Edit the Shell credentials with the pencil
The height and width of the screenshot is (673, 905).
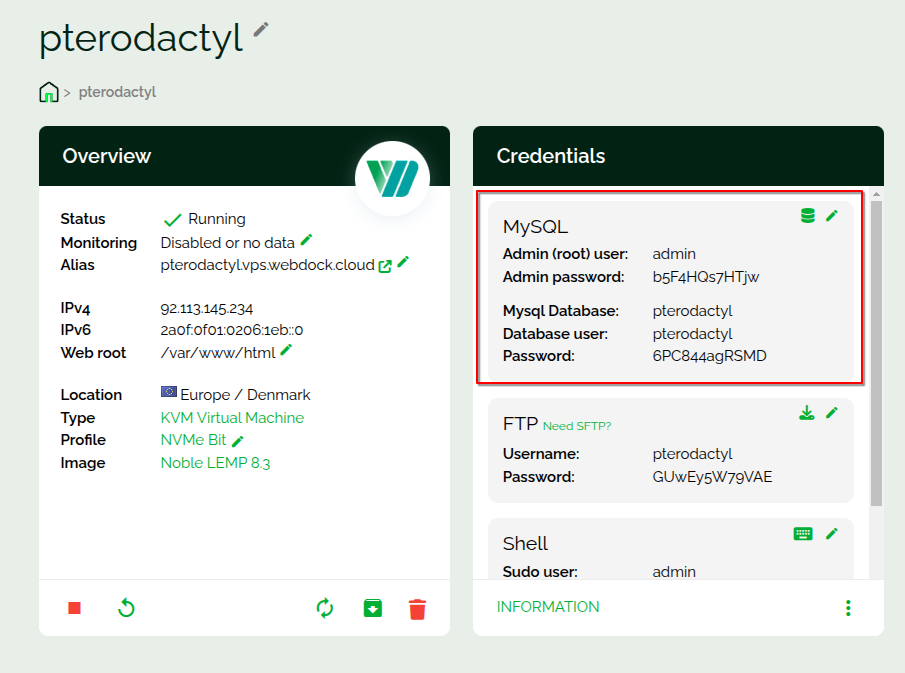(832, 534)
